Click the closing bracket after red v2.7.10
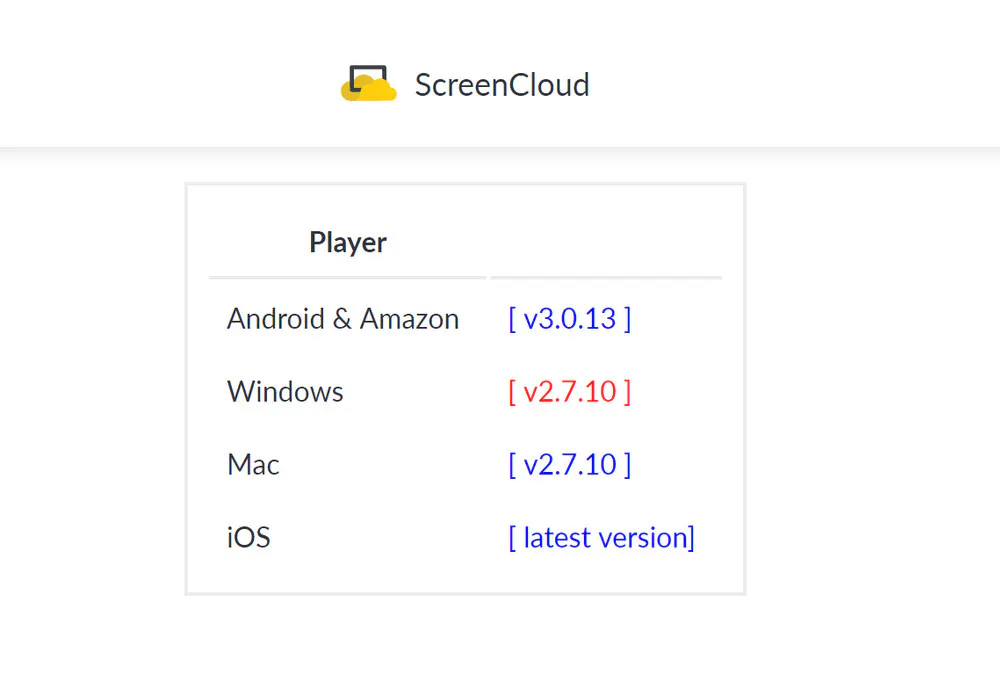Screen dimensions: 1000x693 coord(627,391)
